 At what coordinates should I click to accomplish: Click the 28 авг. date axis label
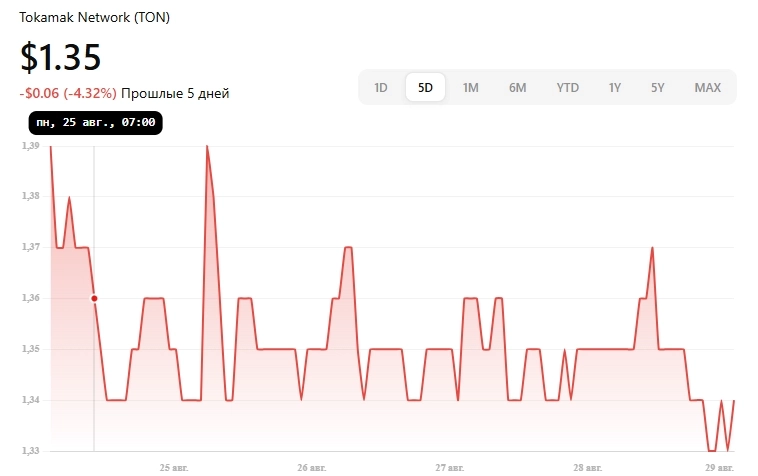click(x=588, y=467)
